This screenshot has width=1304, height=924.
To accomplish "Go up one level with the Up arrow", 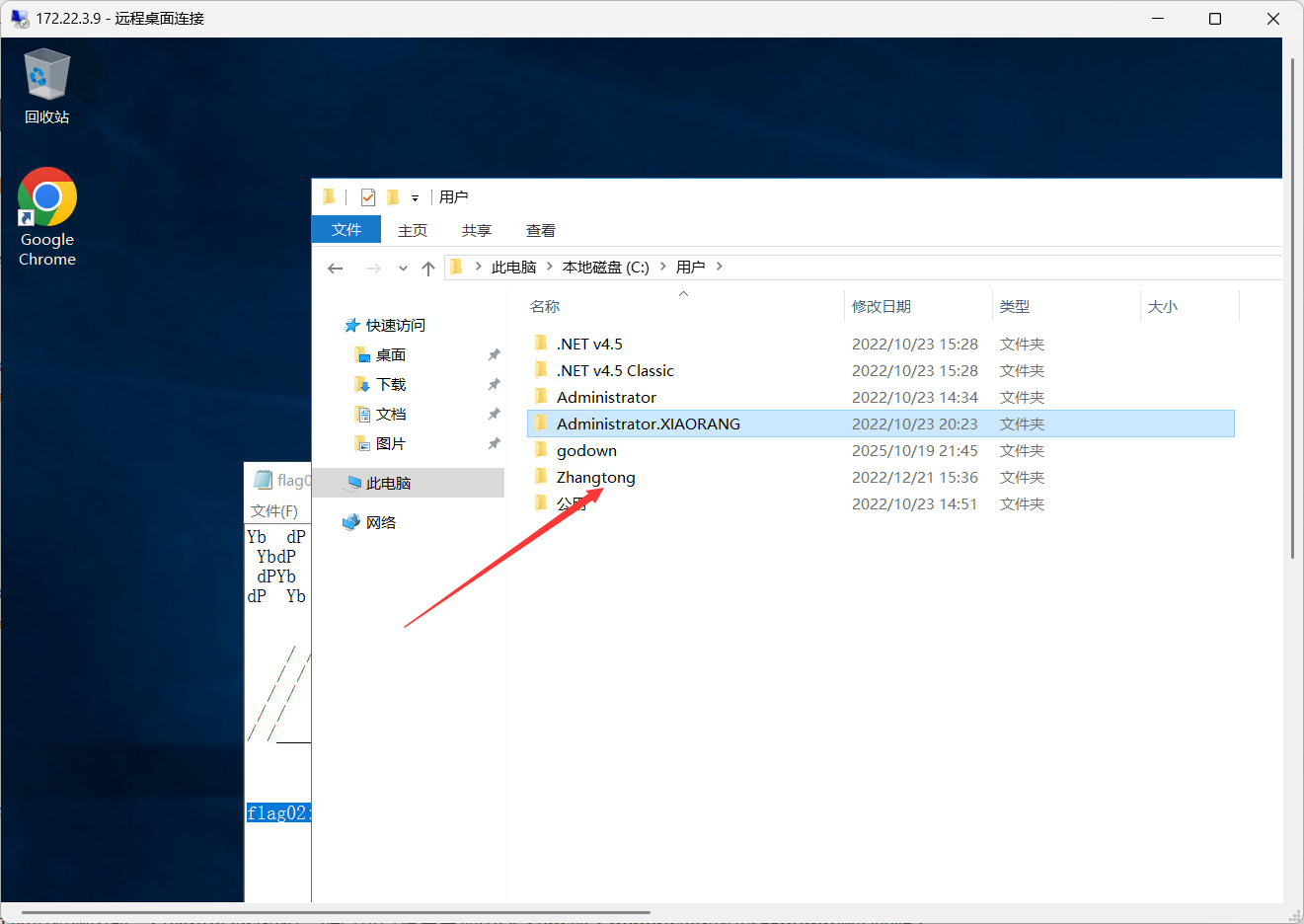I will tap(428, 268).
